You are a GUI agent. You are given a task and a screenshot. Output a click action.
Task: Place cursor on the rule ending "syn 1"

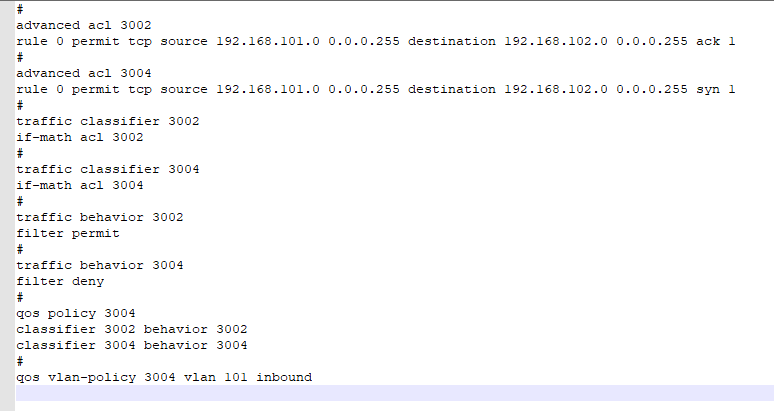click(x=375, y=89)
